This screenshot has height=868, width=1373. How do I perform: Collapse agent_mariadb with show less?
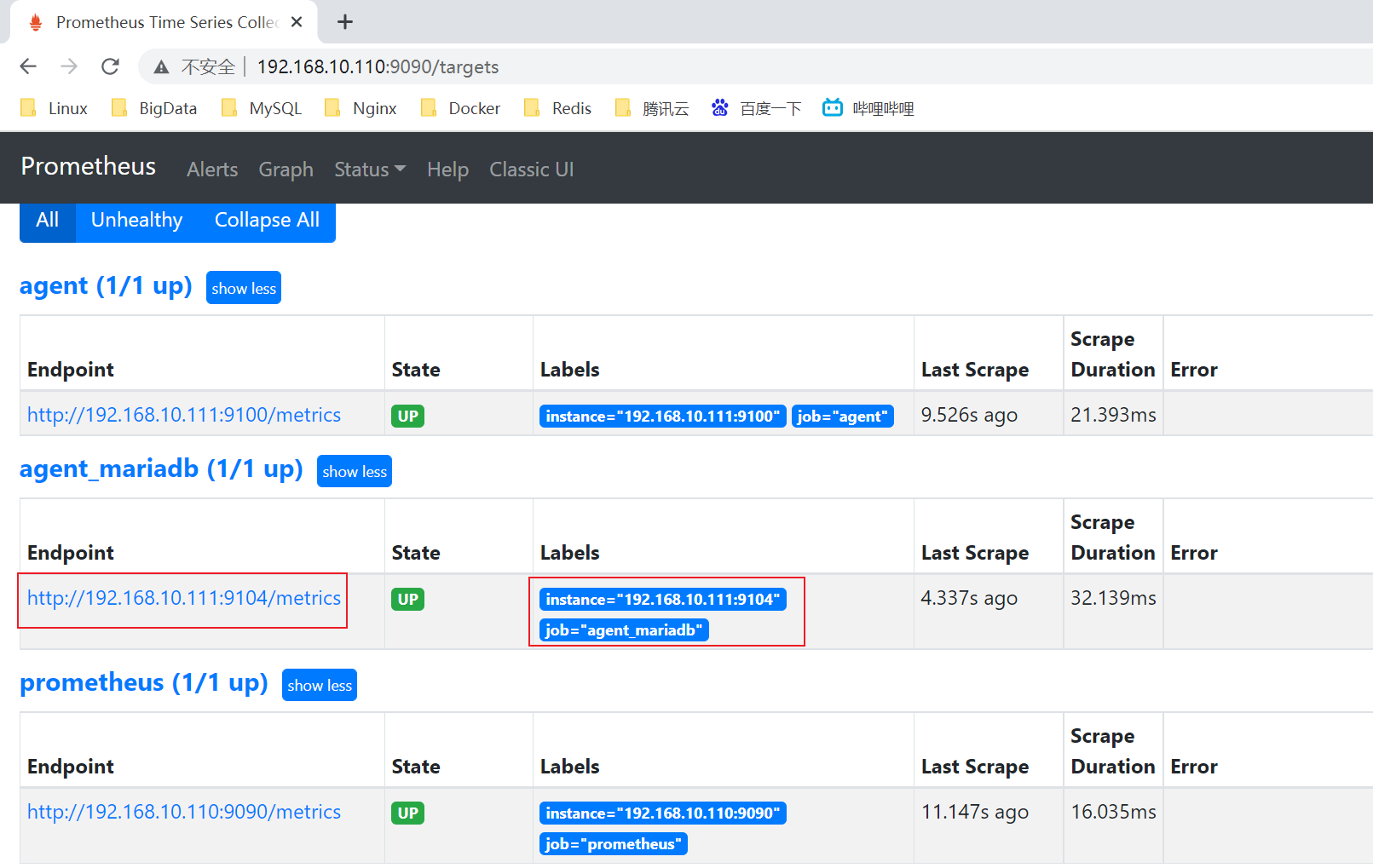pyautogui.click(x=355, y=471)
